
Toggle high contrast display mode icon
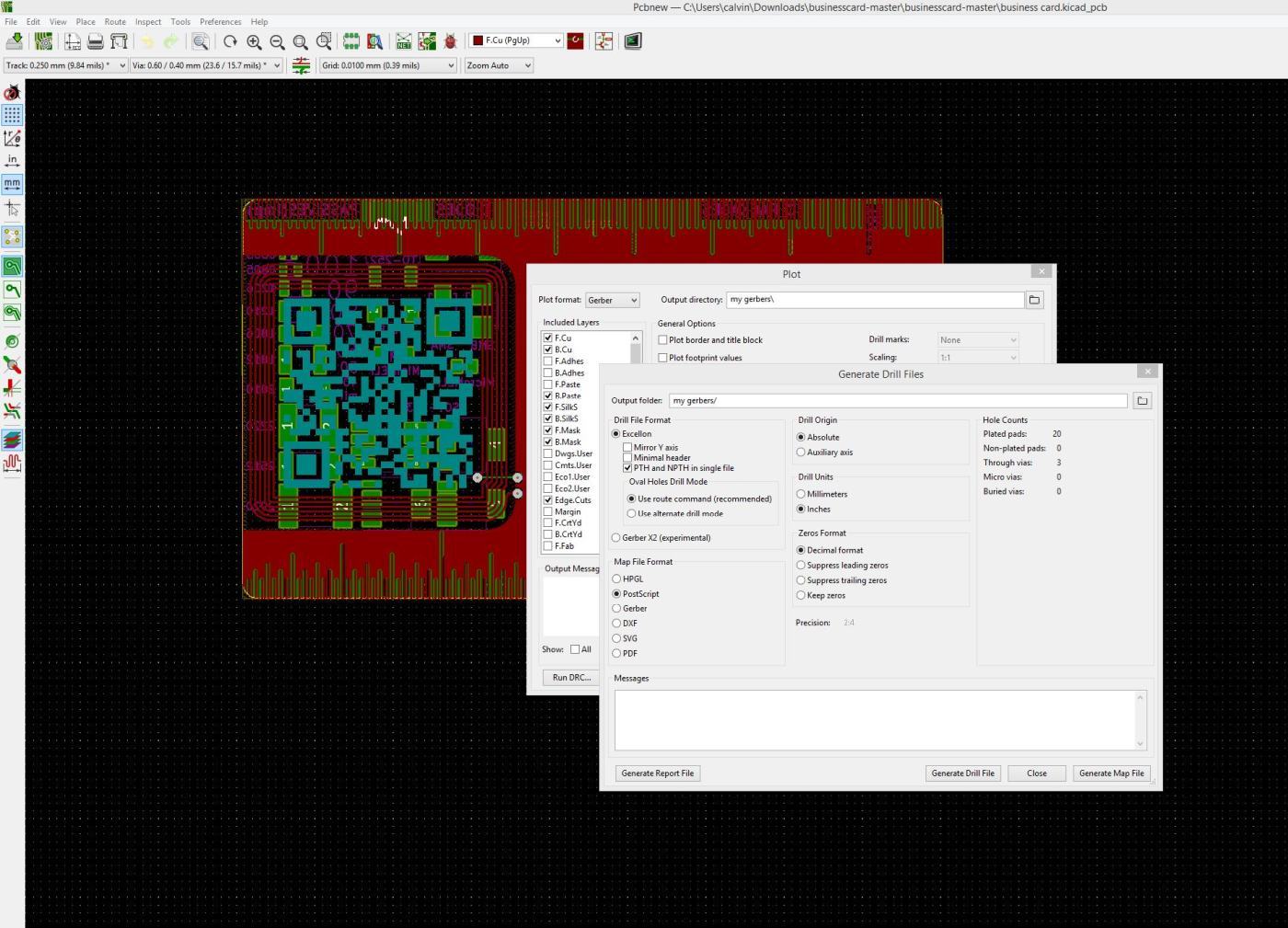[x=12, y=410]
